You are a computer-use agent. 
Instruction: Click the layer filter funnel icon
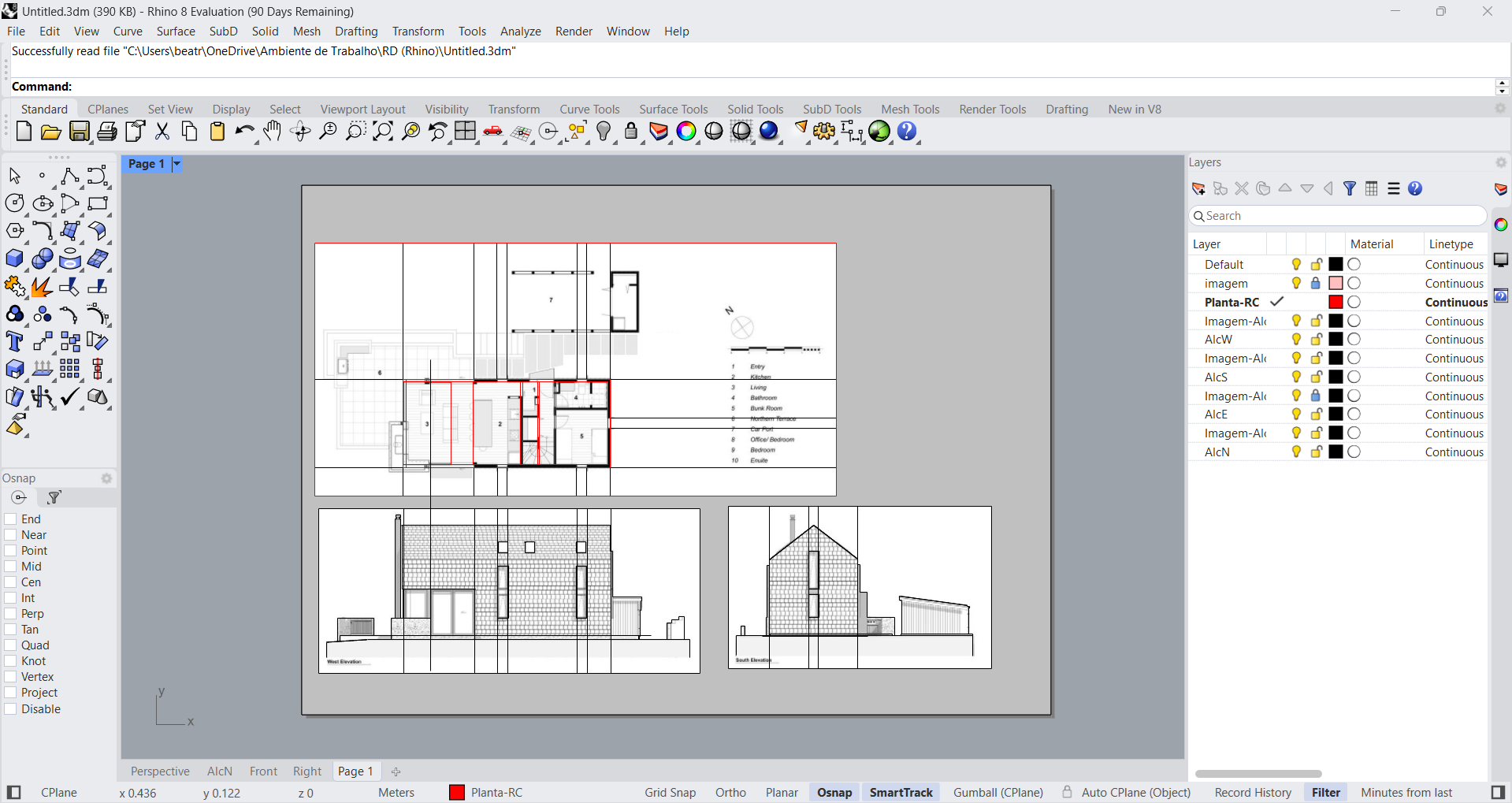tap(1350, 188)
